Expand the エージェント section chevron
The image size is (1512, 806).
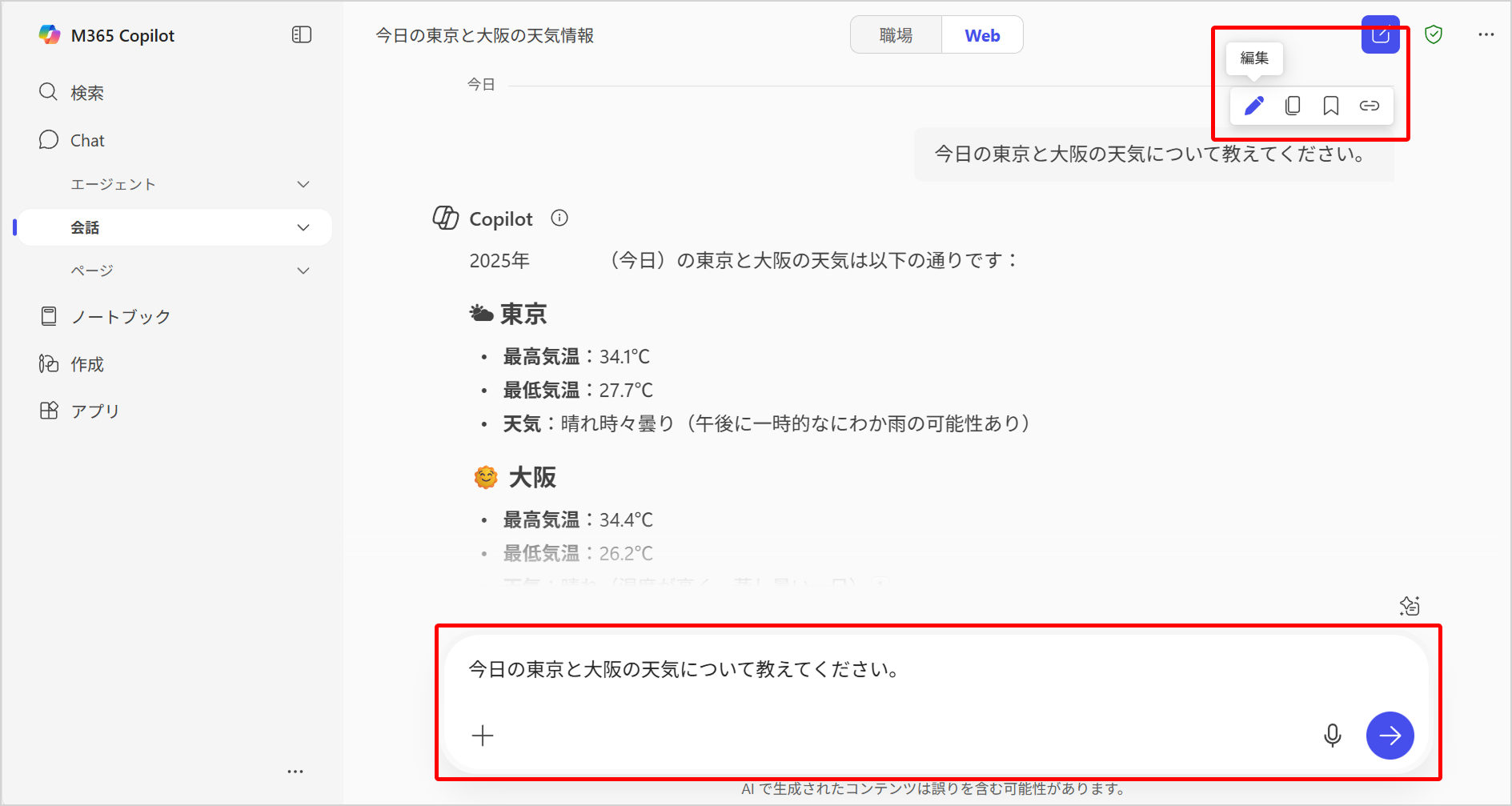[303, 184]
